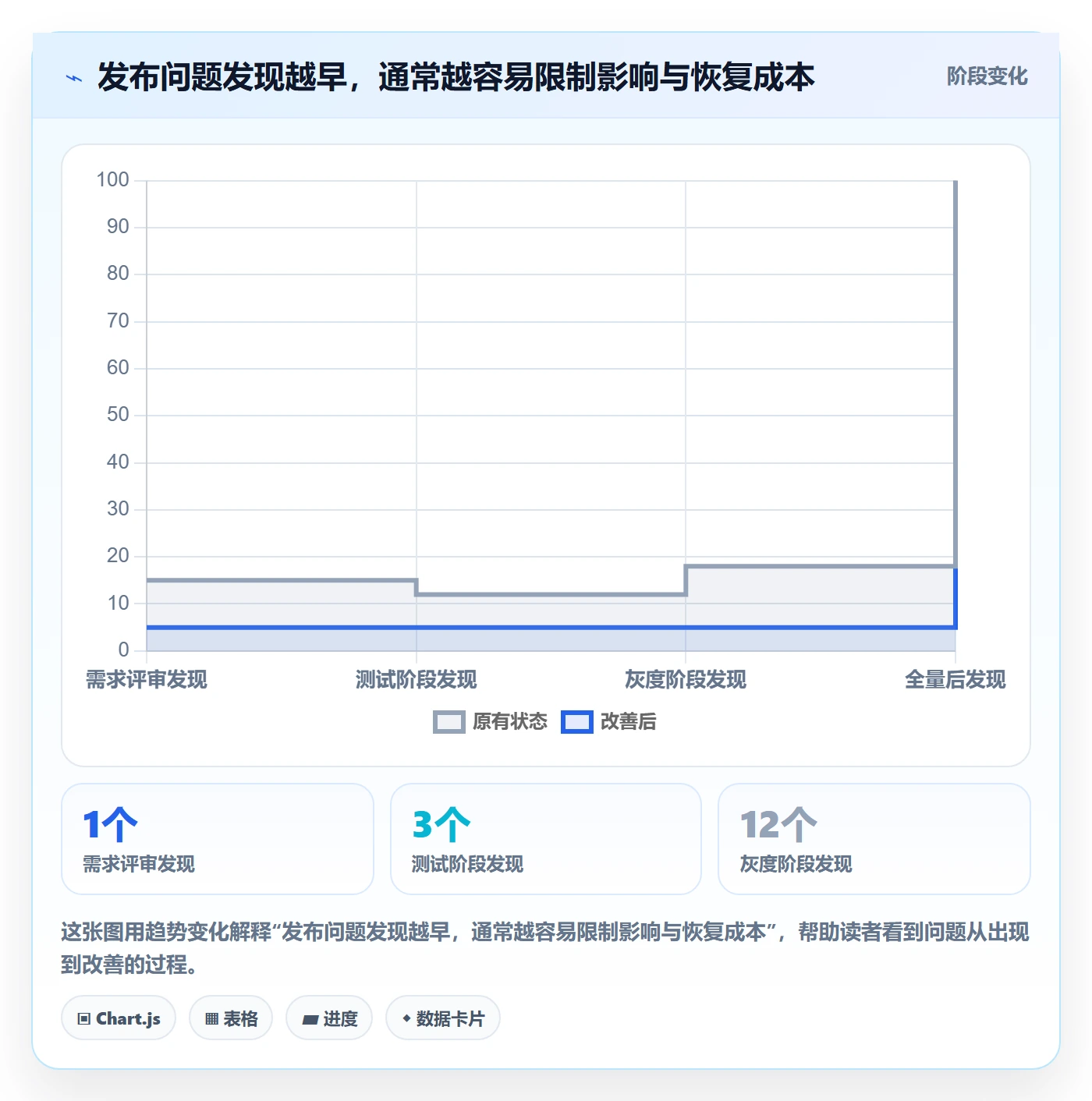Viewport: 1092px width, 1101px height.
Task: Click the 原有状态 legend label
Action: (510, 722)
